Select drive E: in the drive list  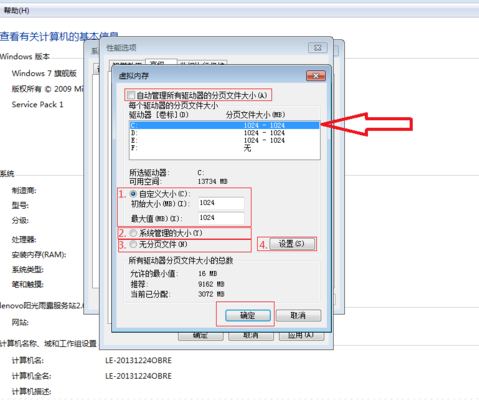(224, 140)
